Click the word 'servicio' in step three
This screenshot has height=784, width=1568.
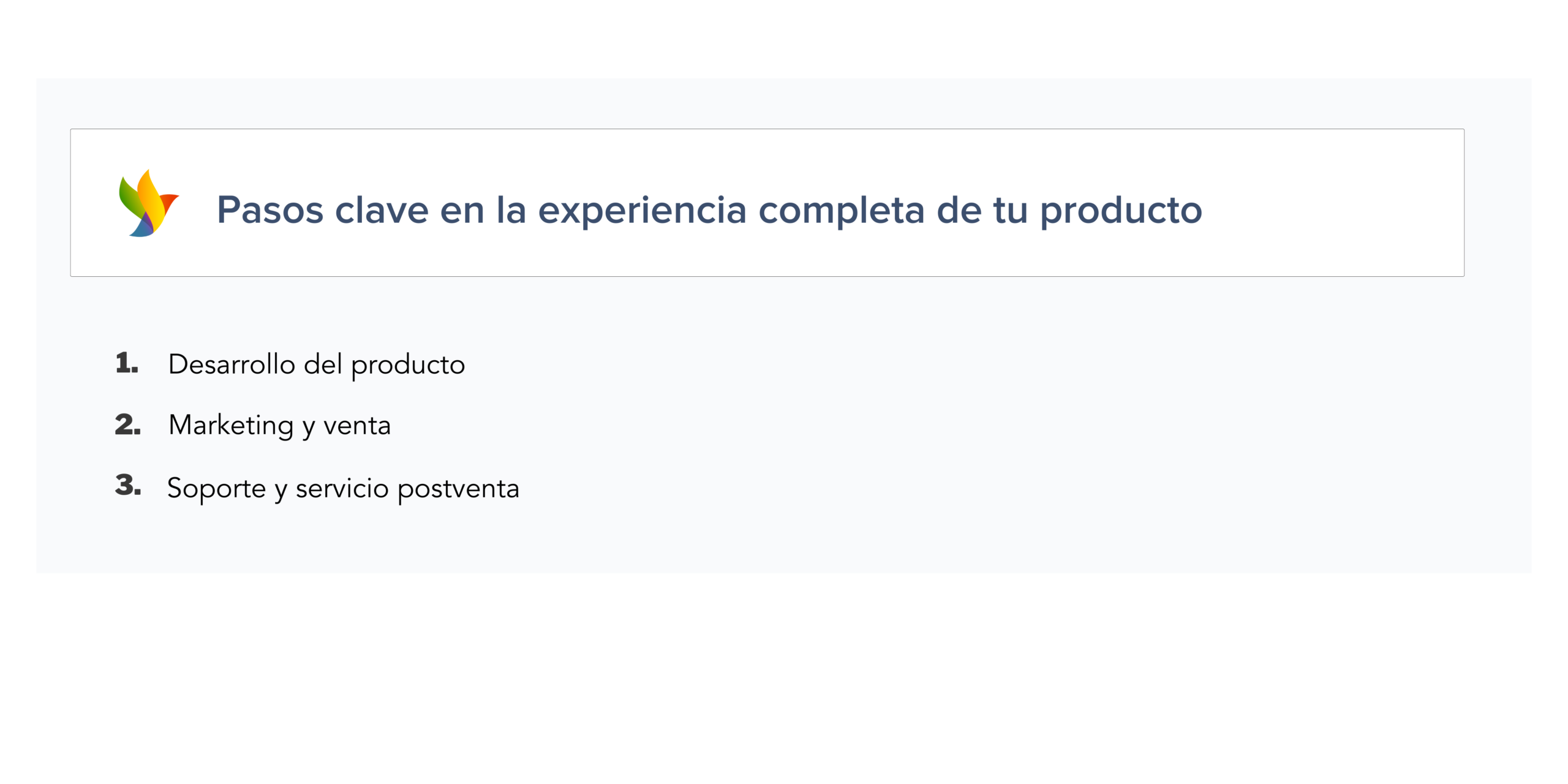[x=342, y=488]
